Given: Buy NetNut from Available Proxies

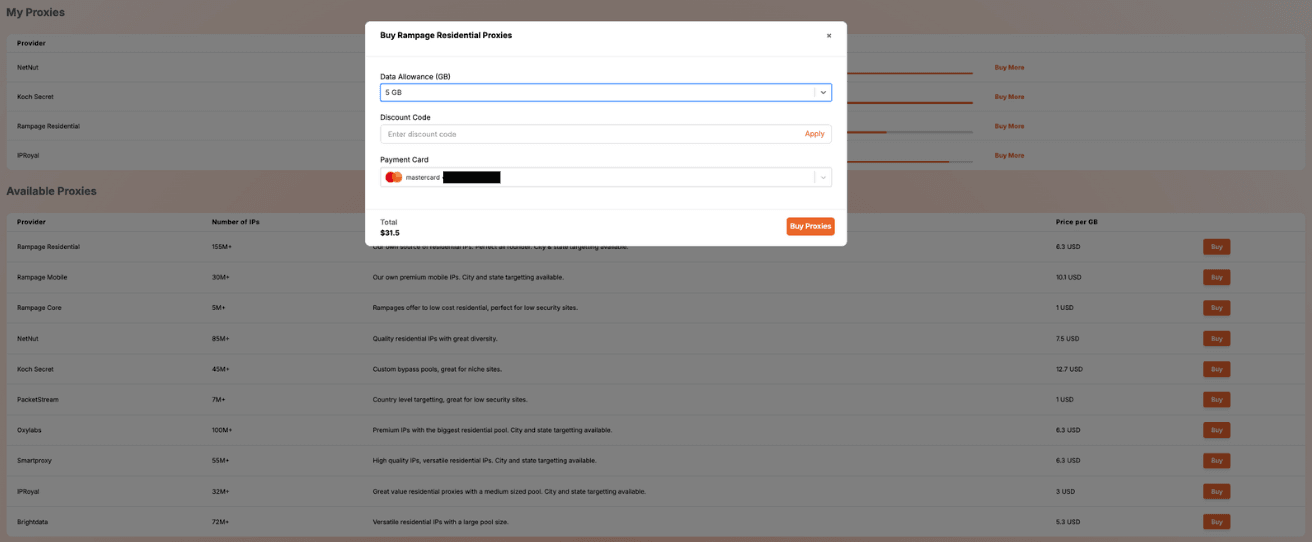Looking at the screenshot, I should pyautogui.click(x=1216, y=338).
